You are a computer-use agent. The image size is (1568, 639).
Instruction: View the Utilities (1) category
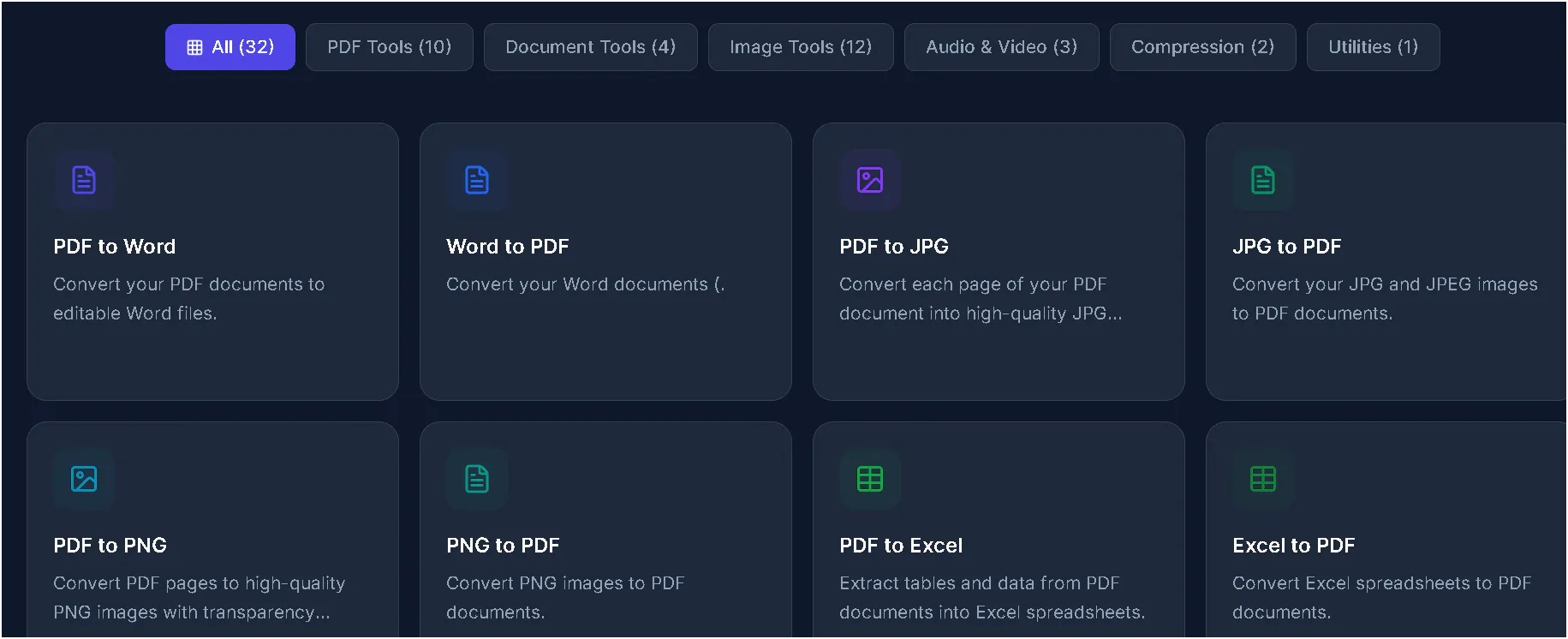coord(1374,47)
